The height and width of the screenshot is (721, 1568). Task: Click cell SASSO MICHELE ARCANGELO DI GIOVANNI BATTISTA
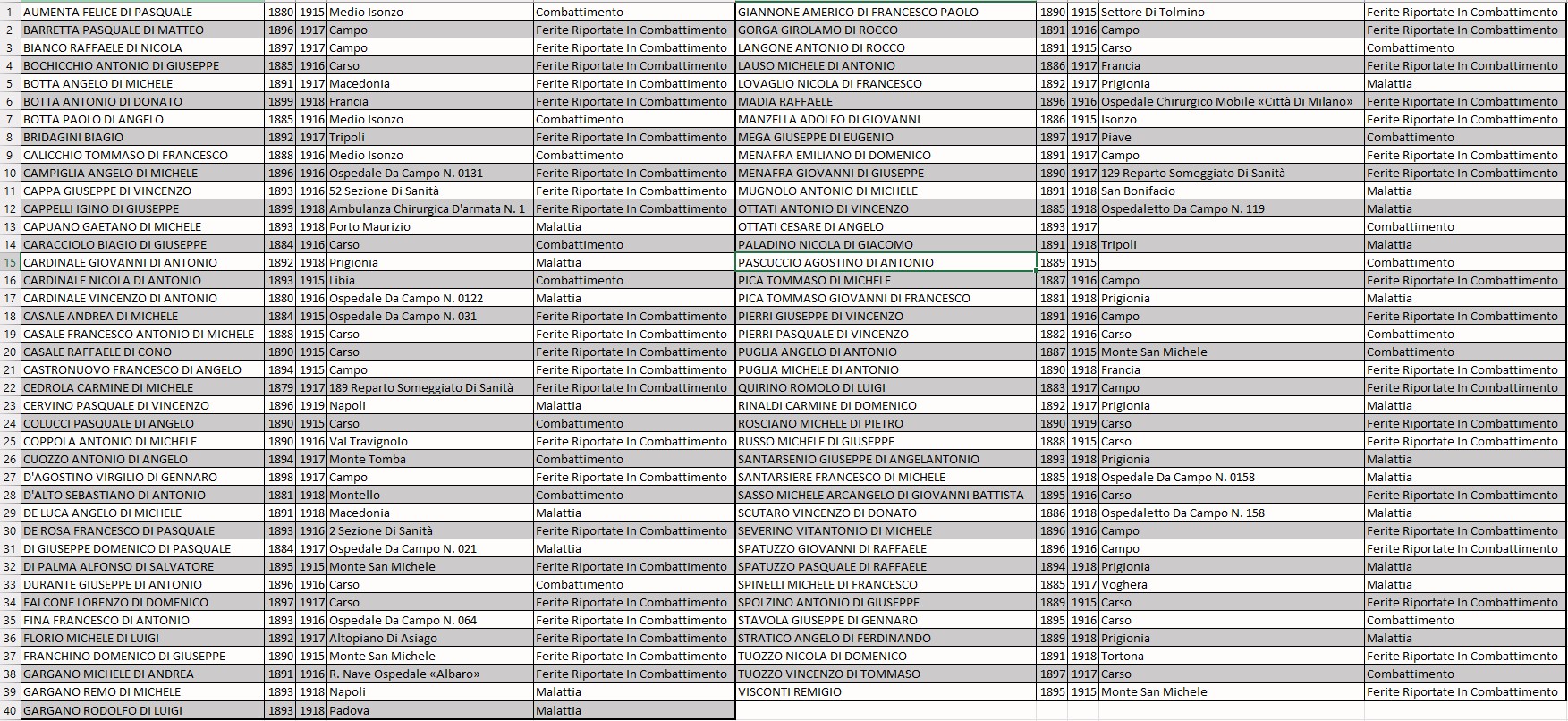click(x=886, y=495)
